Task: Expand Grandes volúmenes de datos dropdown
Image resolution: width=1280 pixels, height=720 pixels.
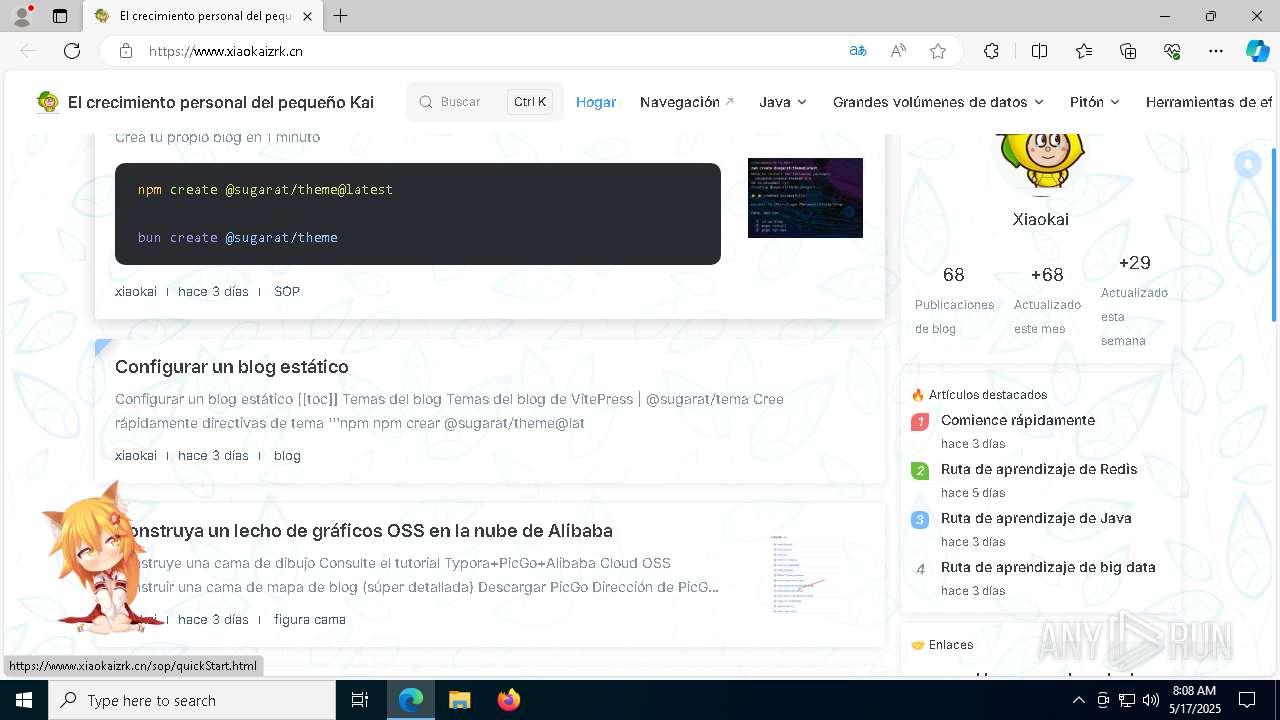Action: pyautogui.click(x=938, y=102)
